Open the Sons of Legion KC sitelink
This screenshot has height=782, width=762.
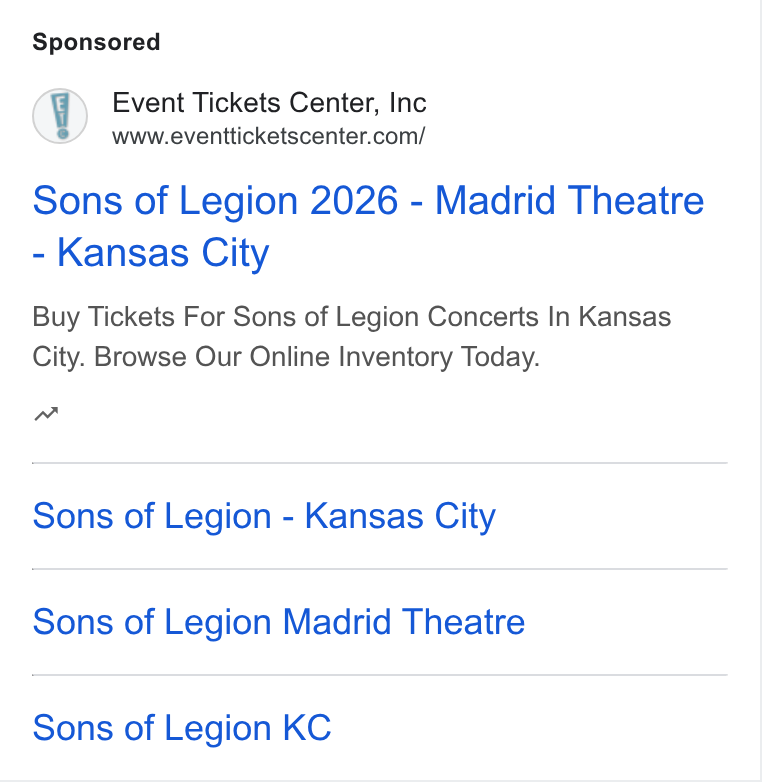[182, 728]
